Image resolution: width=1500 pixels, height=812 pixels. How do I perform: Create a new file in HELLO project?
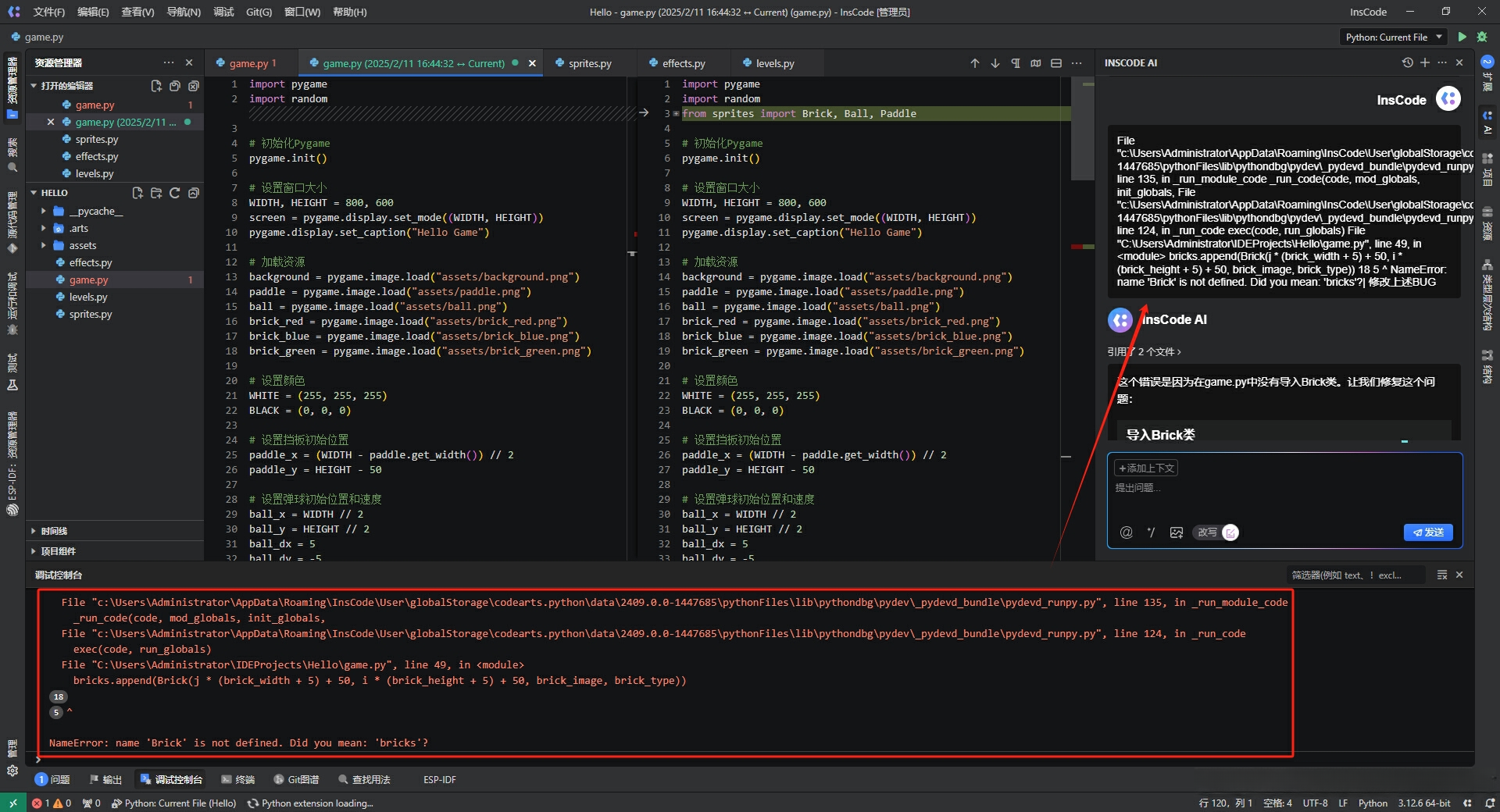pos(137,193)
